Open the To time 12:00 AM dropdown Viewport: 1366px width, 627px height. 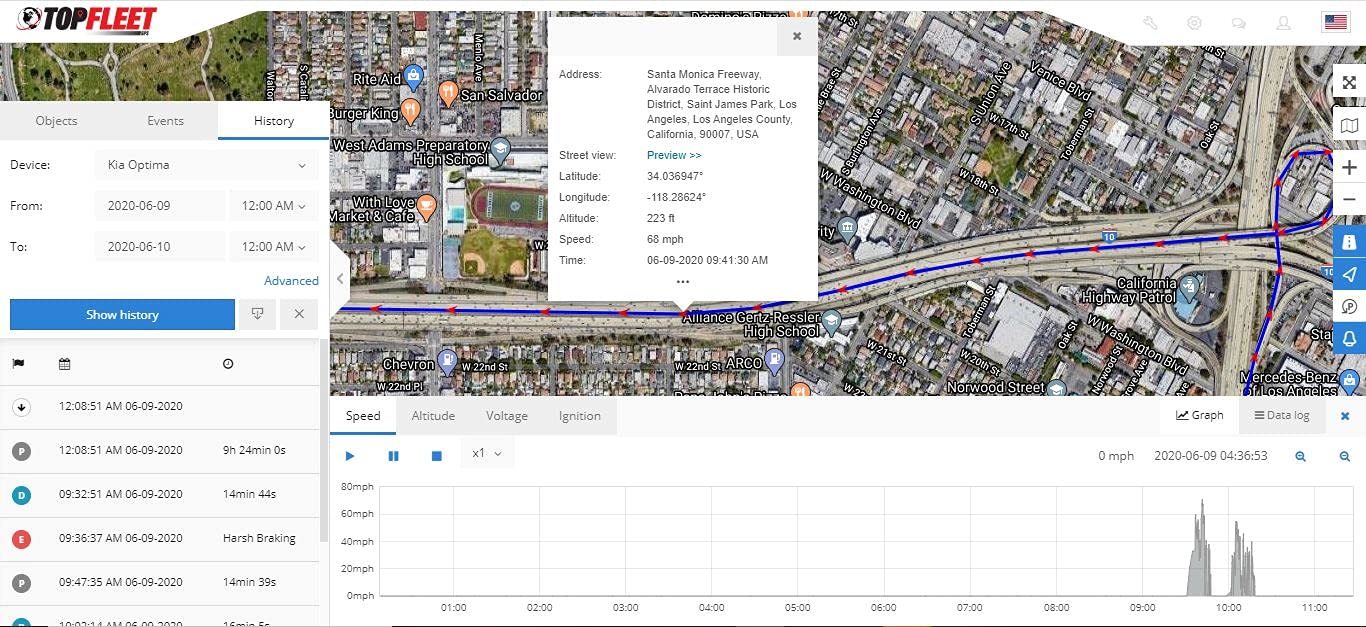pos(274,247)
